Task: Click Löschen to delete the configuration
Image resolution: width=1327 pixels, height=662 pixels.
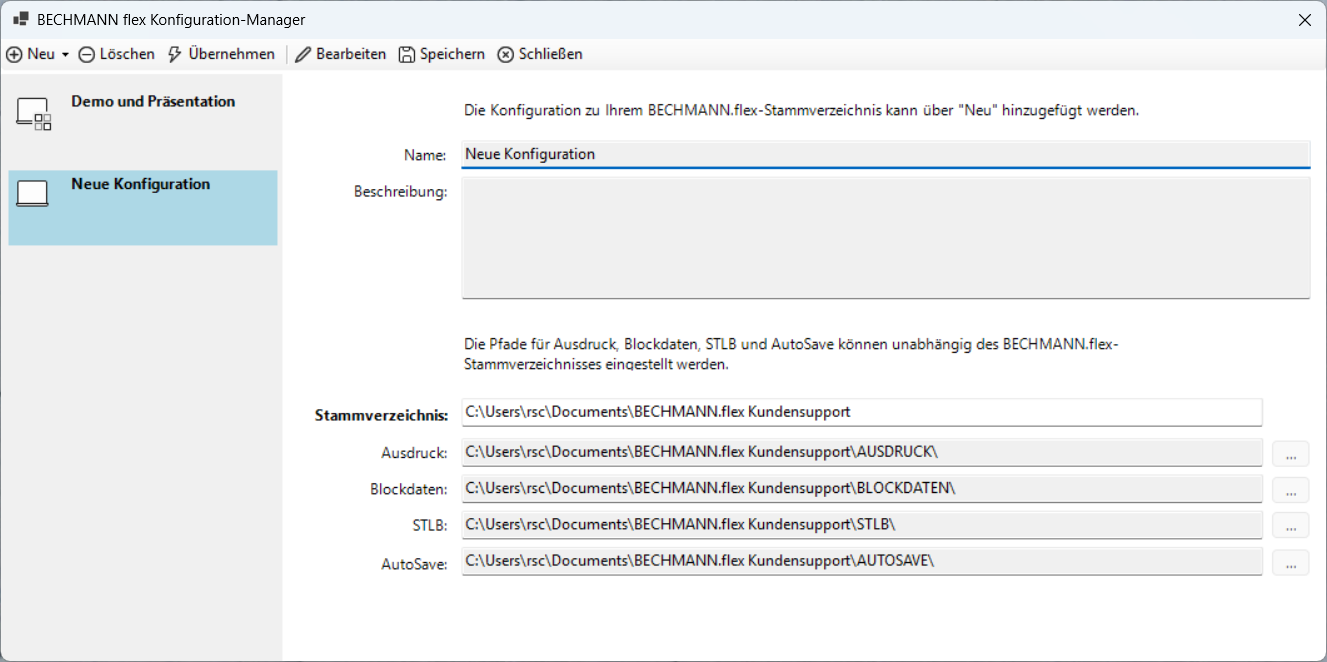Action: pos(117,54)
